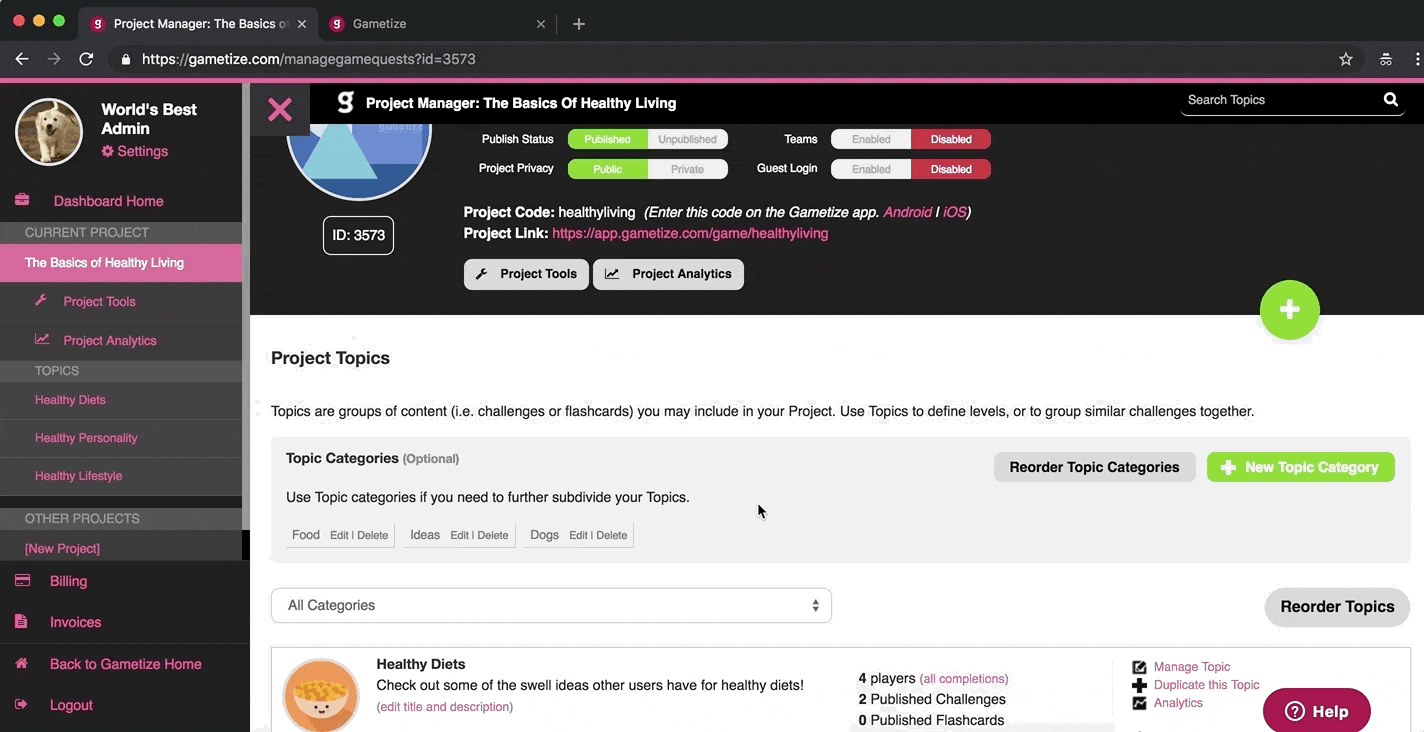The width and height of the screenshot is (1424, 732).
Task: Click the Project Analytics button
Action: coord(668,274)
